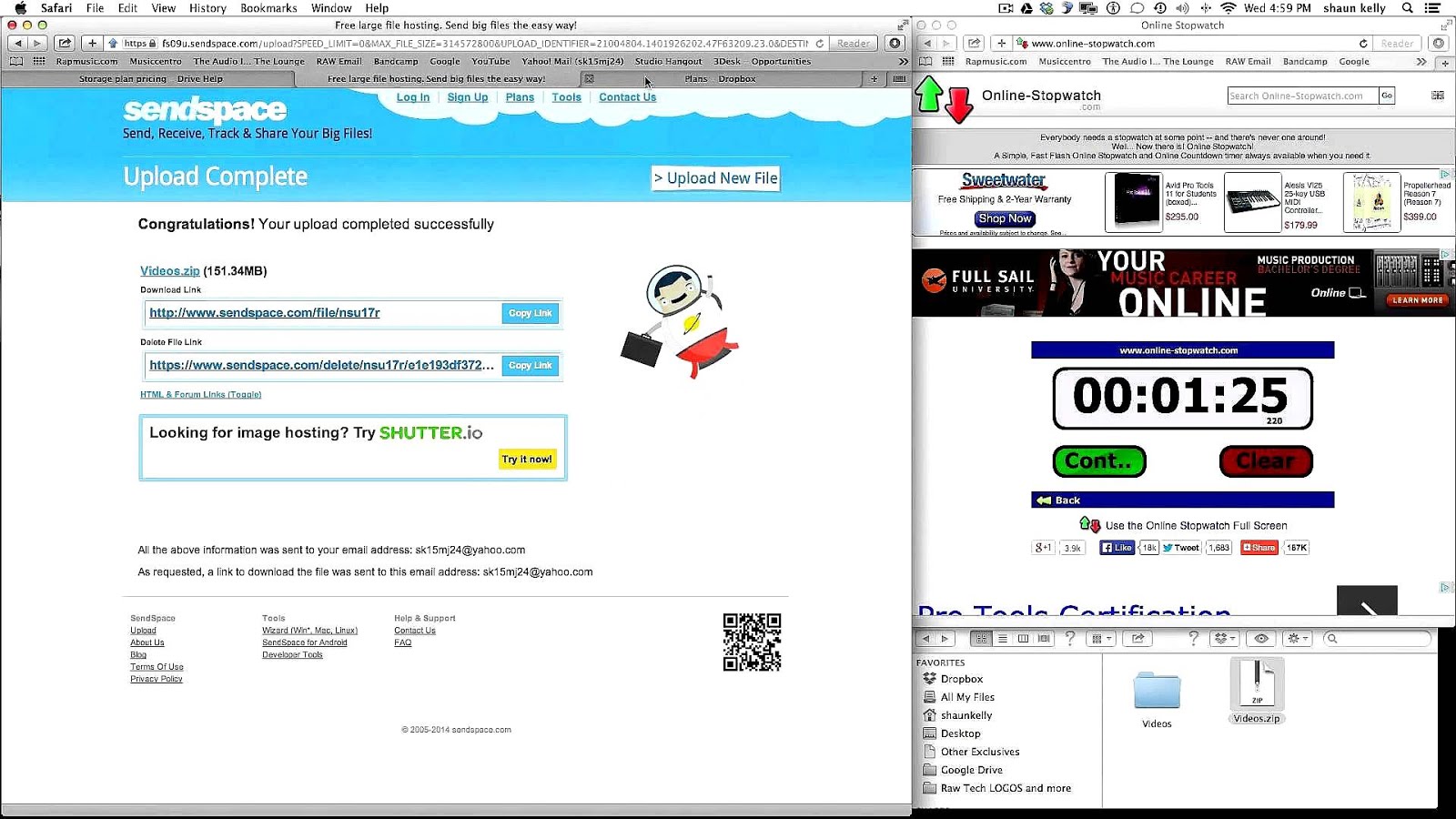Show all tabs icon in sendspace window
Viewport: 1456px width, 819px height.
click(x=899, y=79)
